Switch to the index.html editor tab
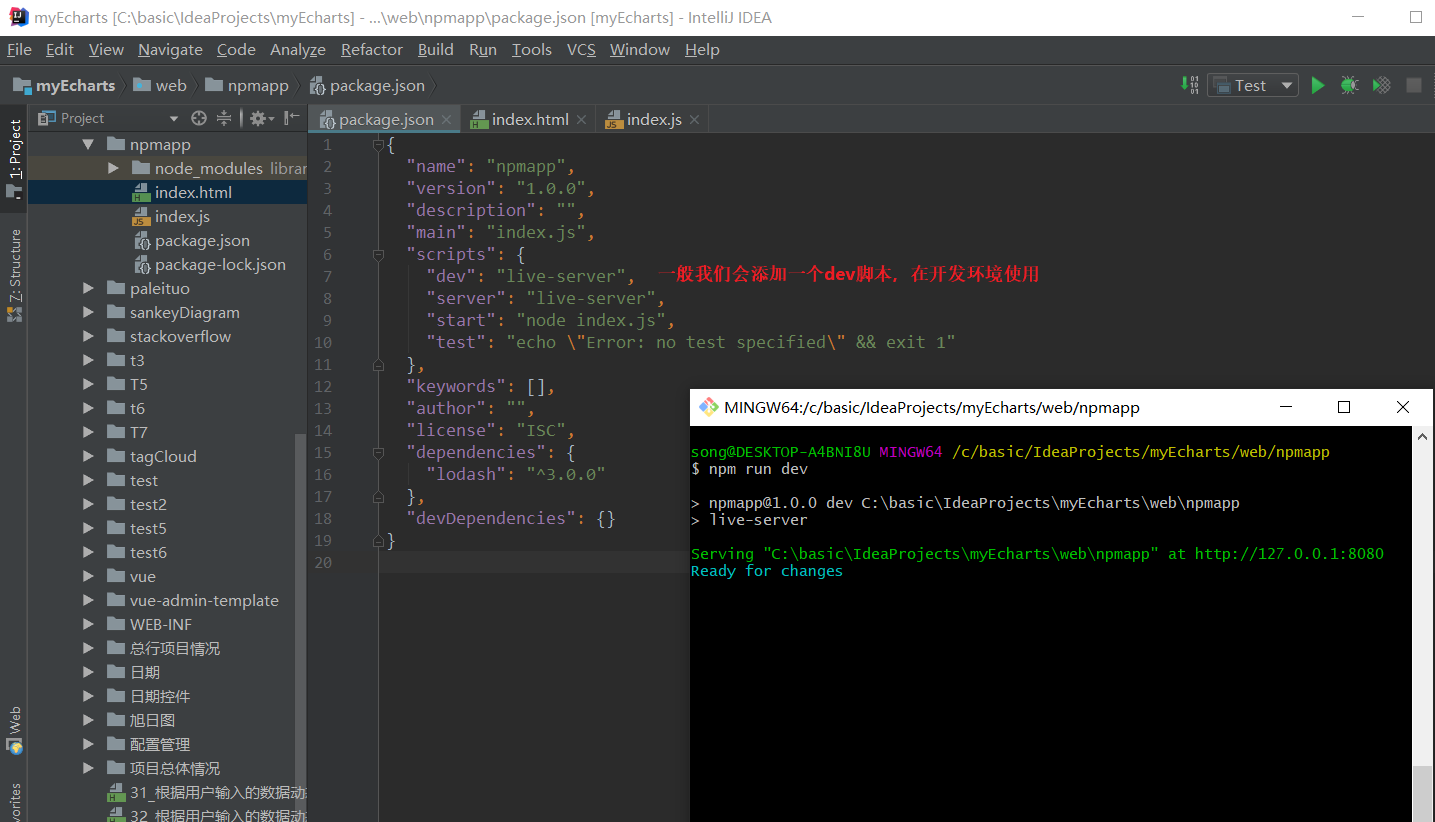This screenshot has height=822, width=1435. pyautogui.click(x=530, y=120)
